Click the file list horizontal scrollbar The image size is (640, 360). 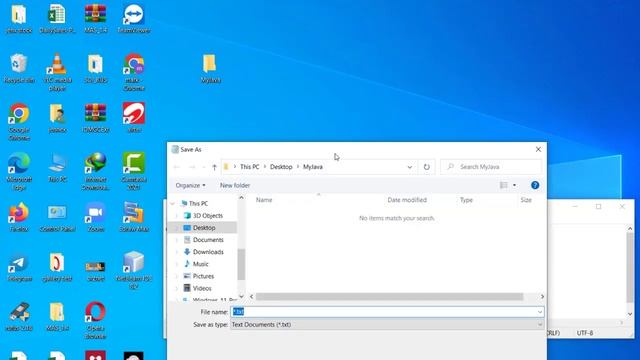(x=389, y=297)
